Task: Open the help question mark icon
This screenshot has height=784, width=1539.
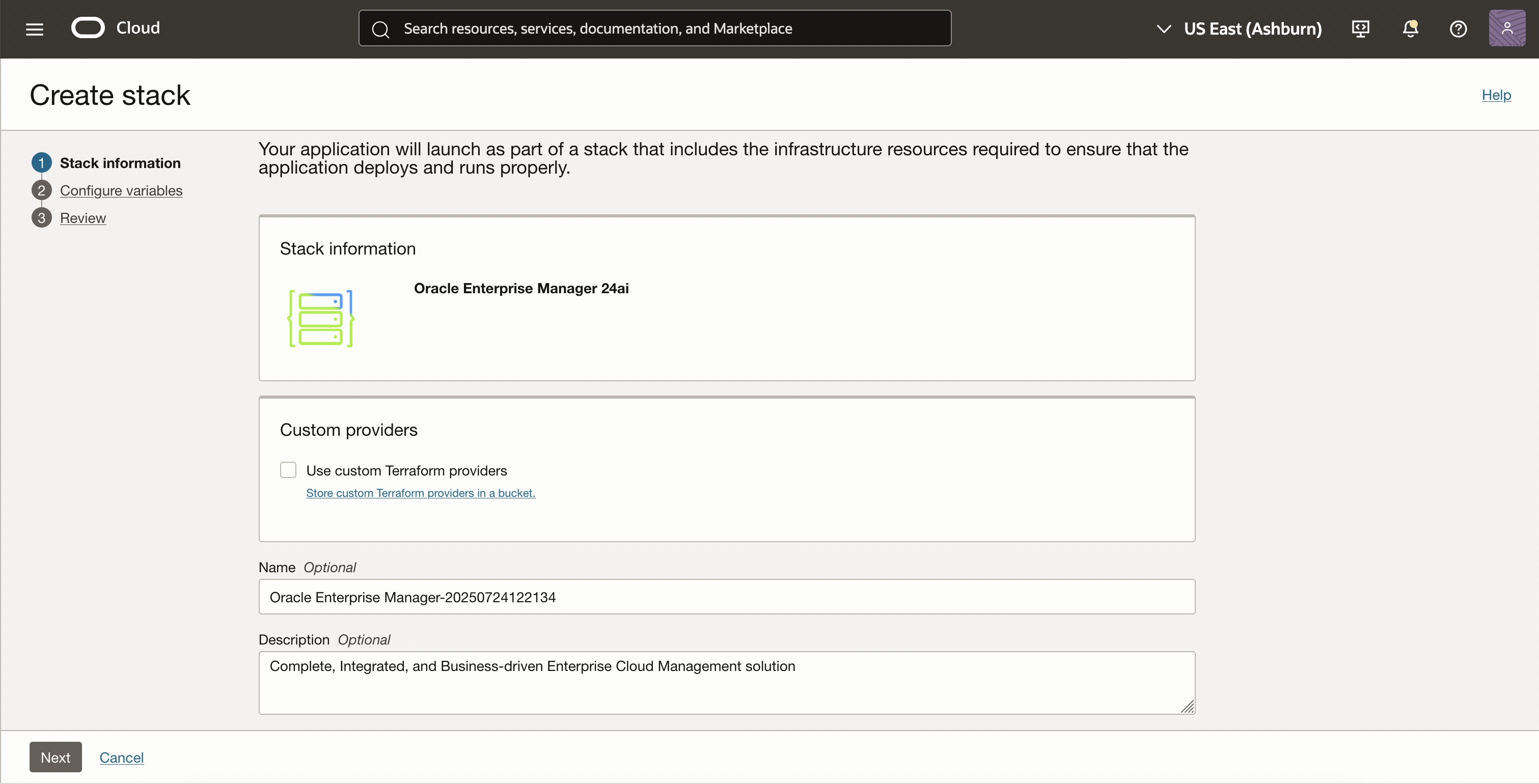Action: coord(1458,29)
